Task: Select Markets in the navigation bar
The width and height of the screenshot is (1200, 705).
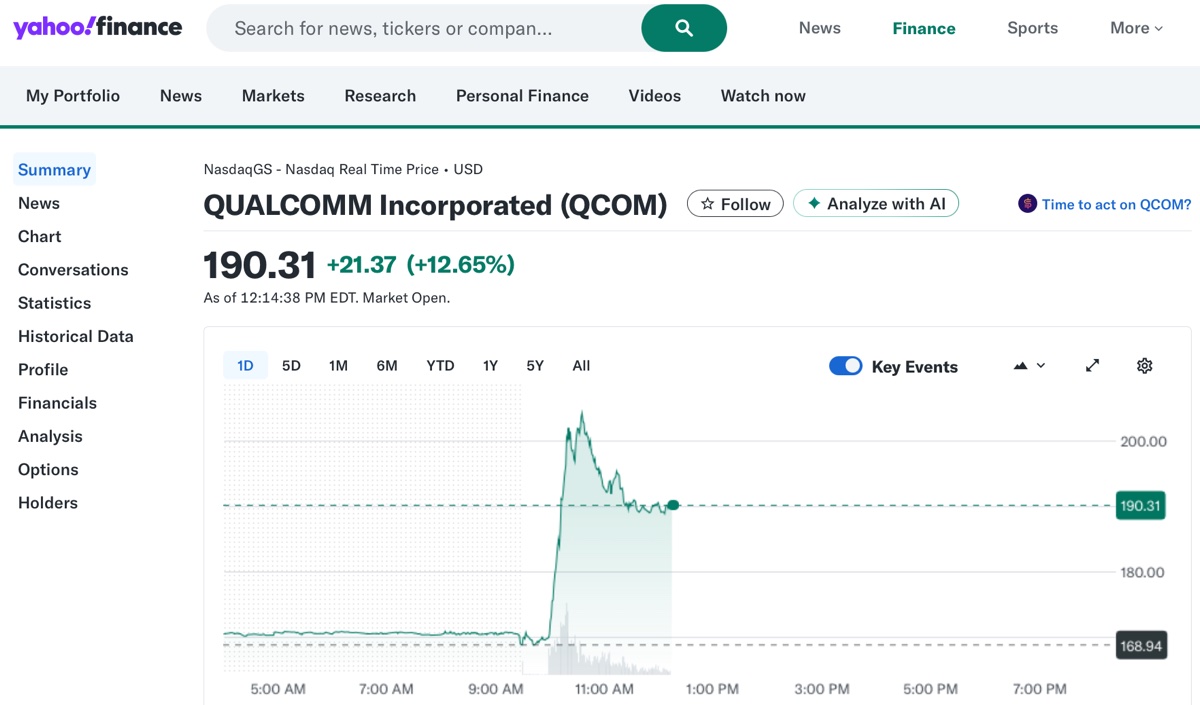Action: (272, 95)
